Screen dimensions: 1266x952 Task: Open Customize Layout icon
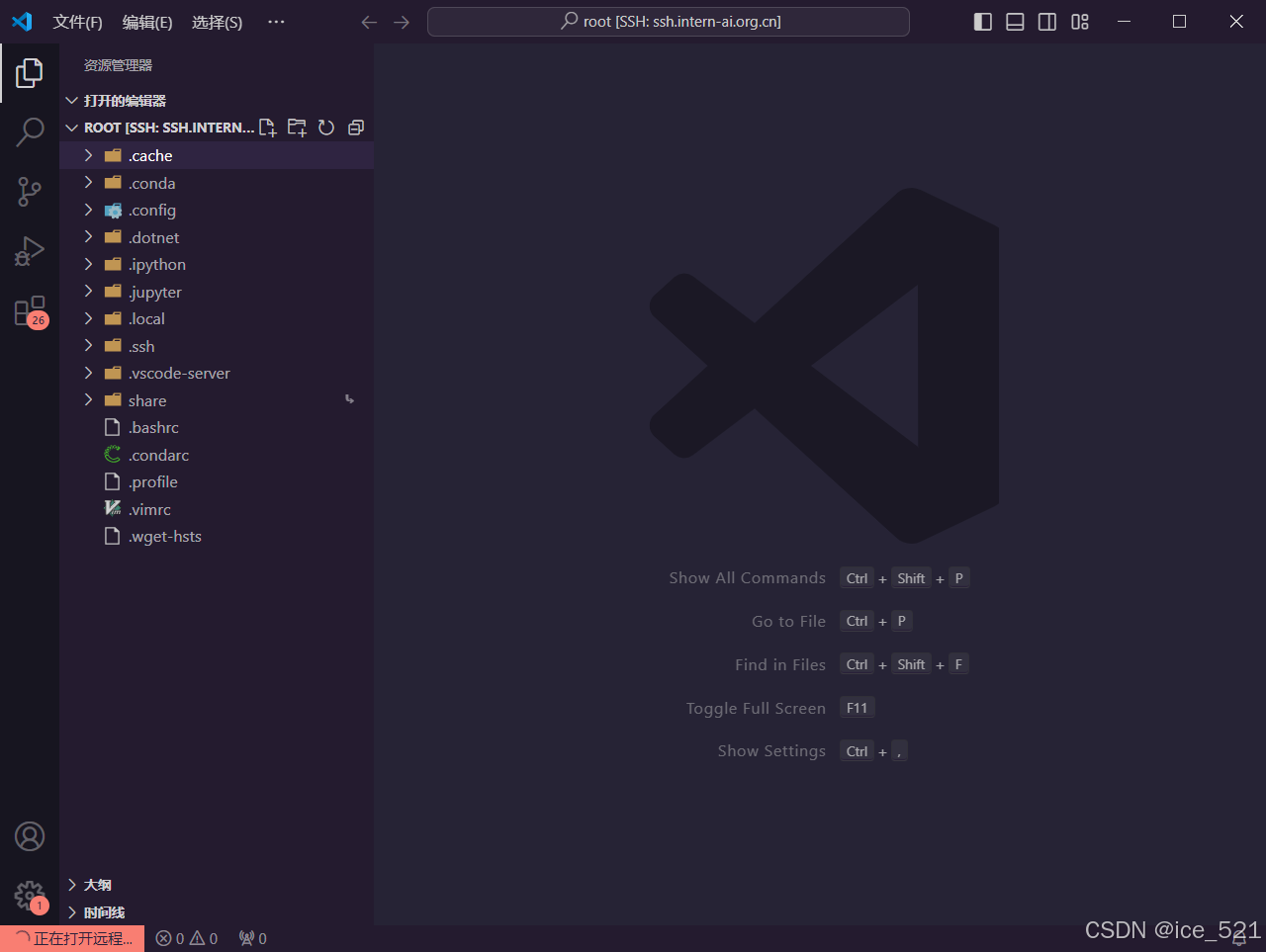point(1080,22)
